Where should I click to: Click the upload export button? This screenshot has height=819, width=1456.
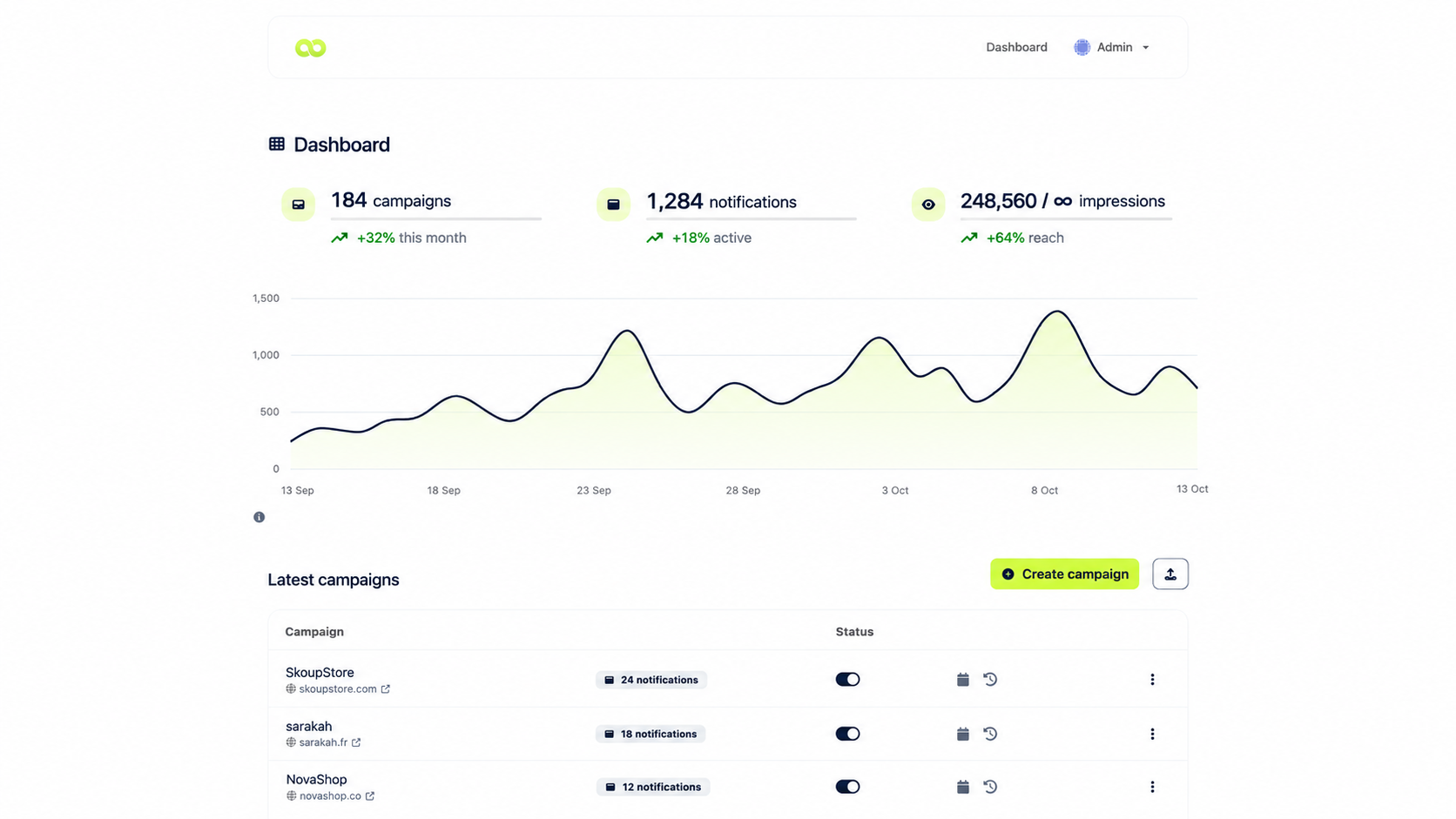pos(1170,574)
